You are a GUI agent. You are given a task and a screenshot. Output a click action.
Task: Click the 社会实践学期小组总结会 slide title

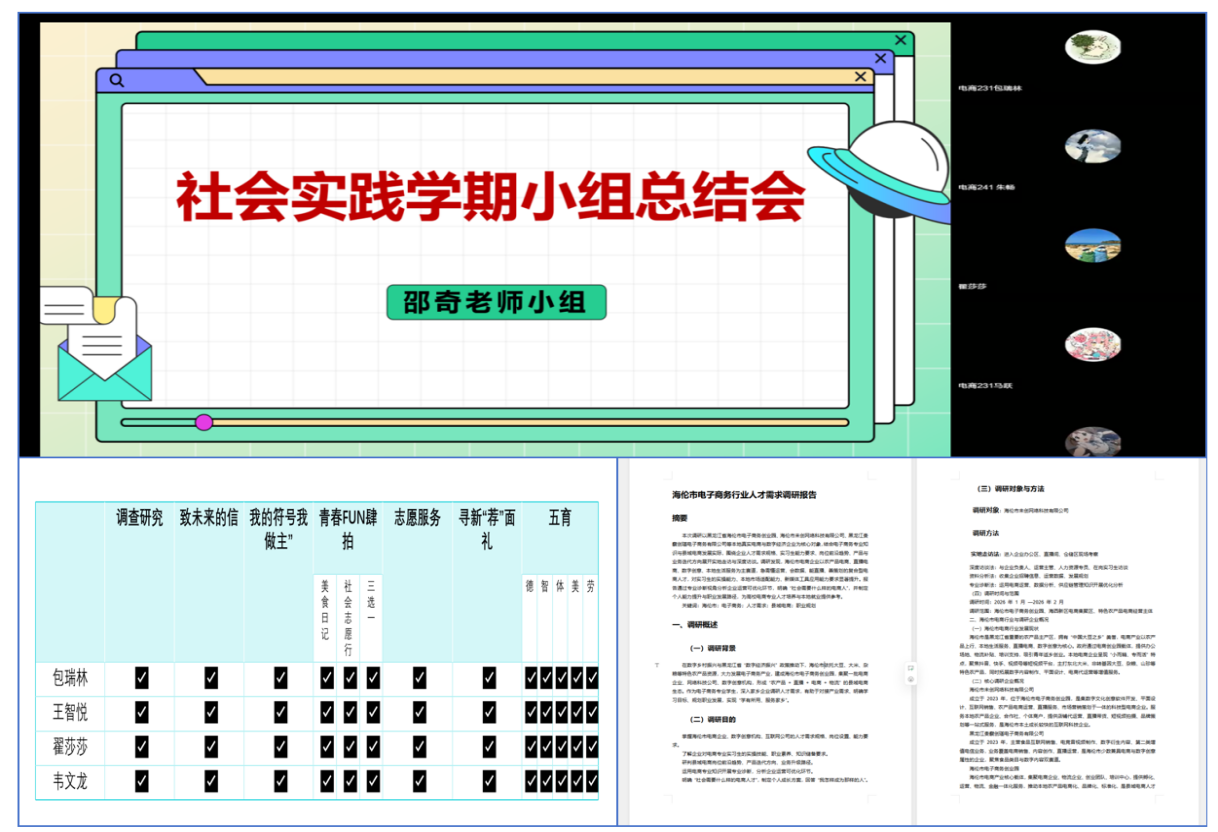point(490,196)
